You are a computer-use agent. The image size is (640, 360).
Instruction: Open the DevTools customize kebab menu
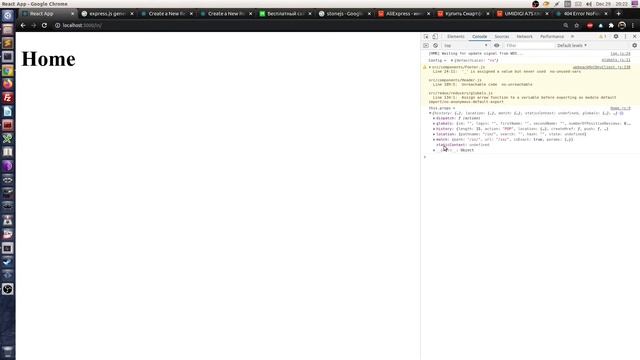tap(625, 36)
